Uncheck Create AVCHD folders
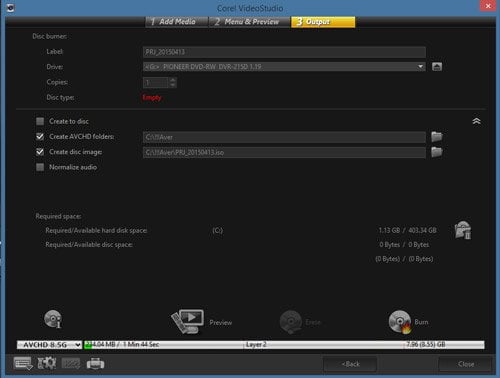Screen dimensions: 500x378 coord(40,136)
